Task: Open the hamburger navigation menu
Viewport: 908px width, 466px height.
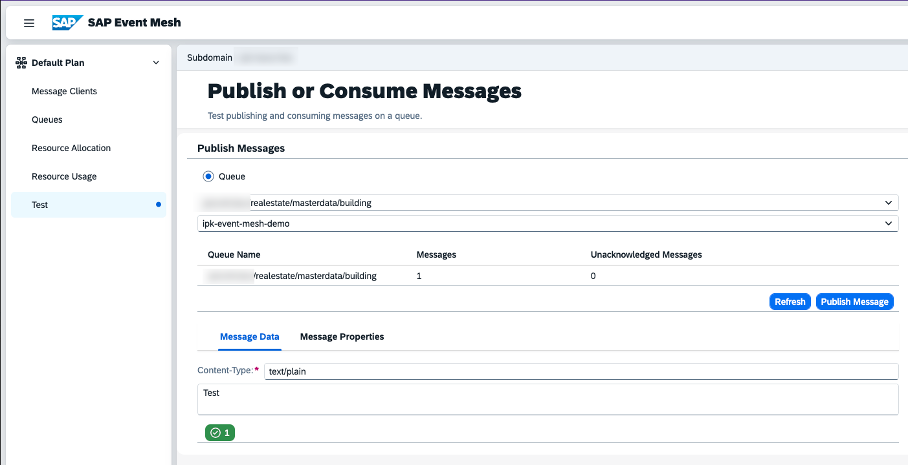Action: pos(29,23)
